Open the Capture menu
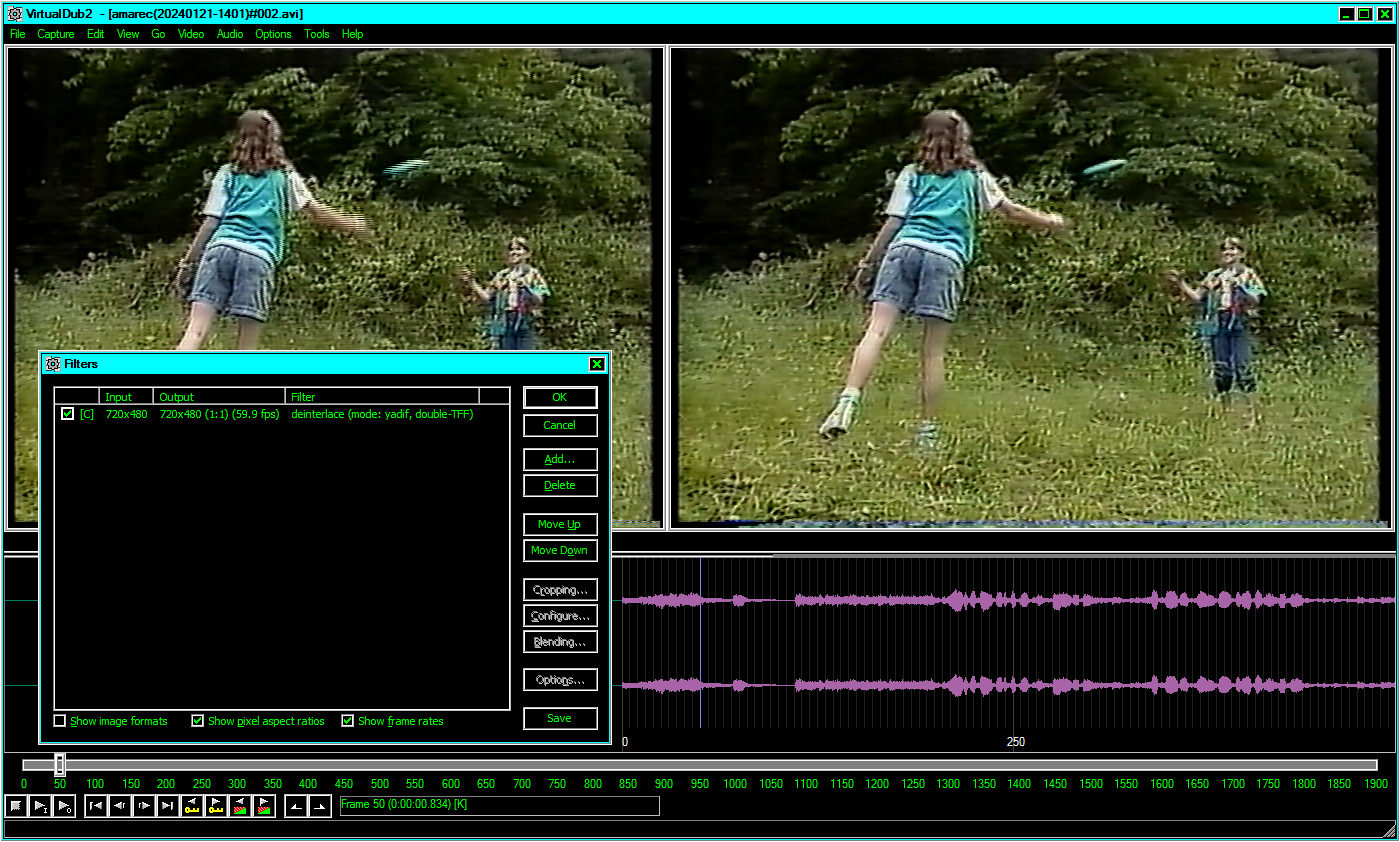The height and width of the screenshot is (842, 1400). pos(56,34)
